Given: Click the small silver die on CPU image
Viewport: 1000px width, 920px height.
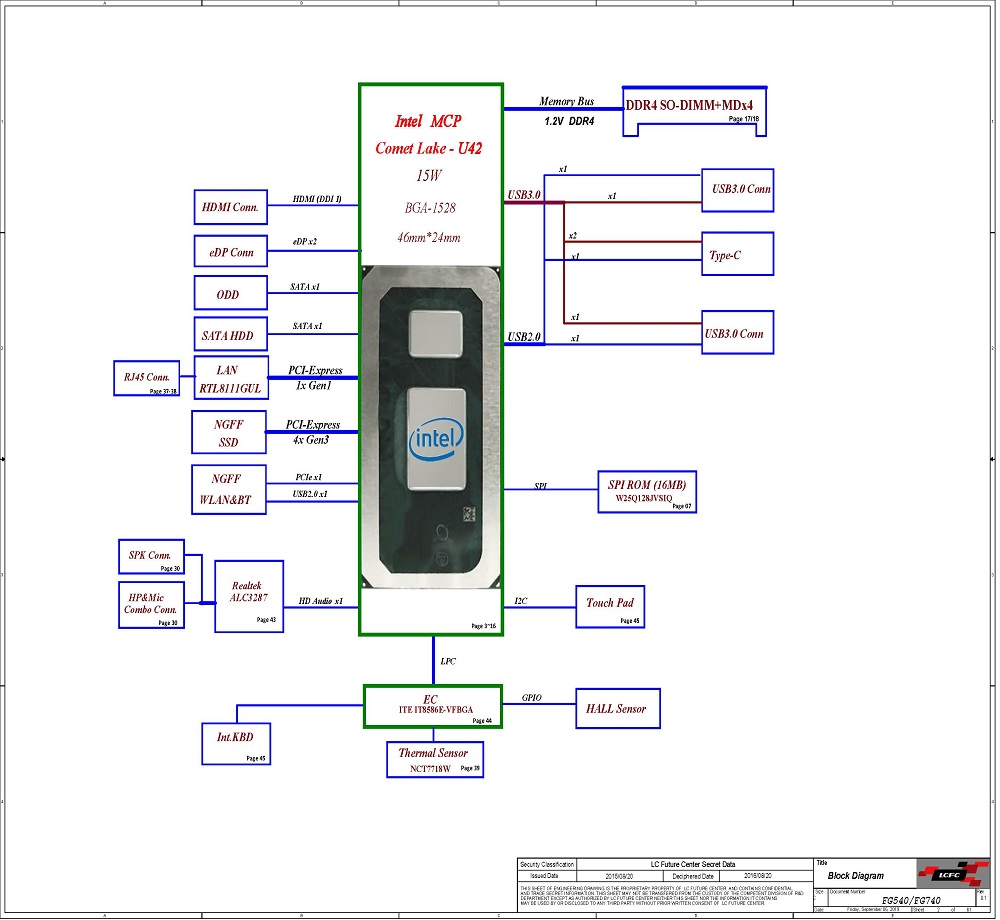Looking at the screenshot, I should [434, 336].
